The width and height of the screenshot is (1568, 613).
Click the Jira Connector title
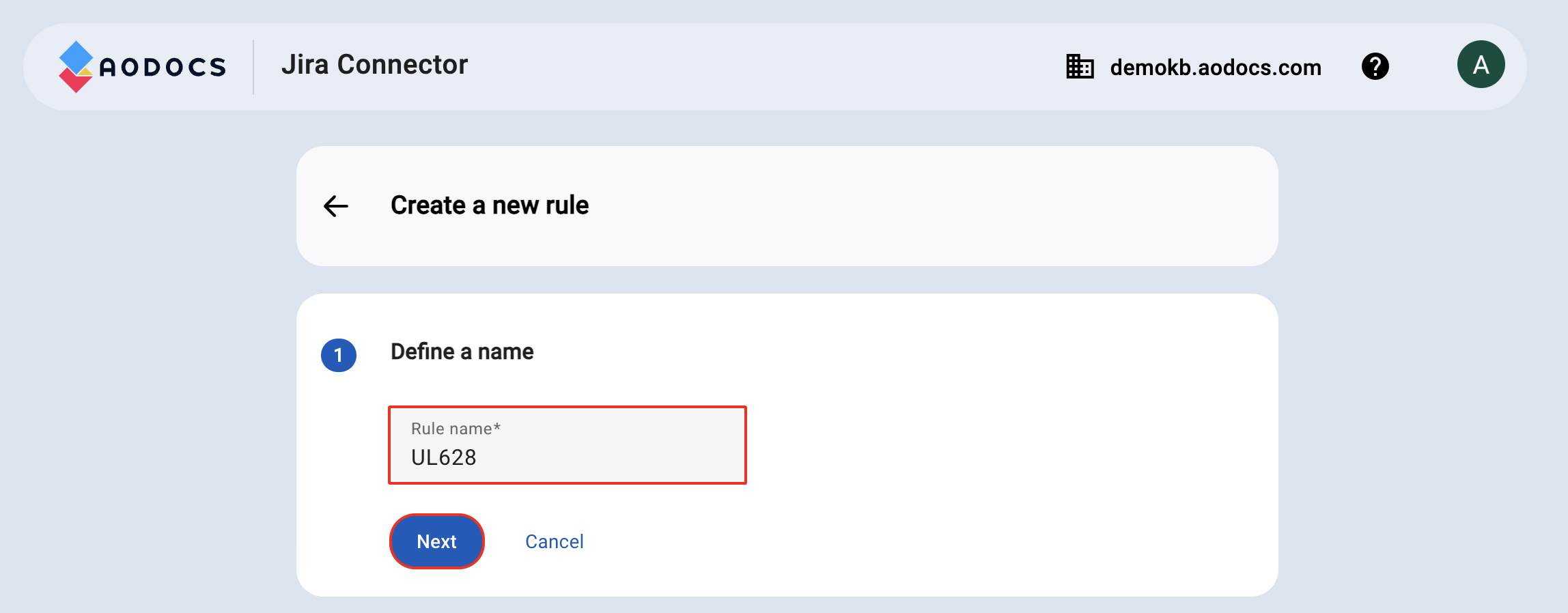374,65
